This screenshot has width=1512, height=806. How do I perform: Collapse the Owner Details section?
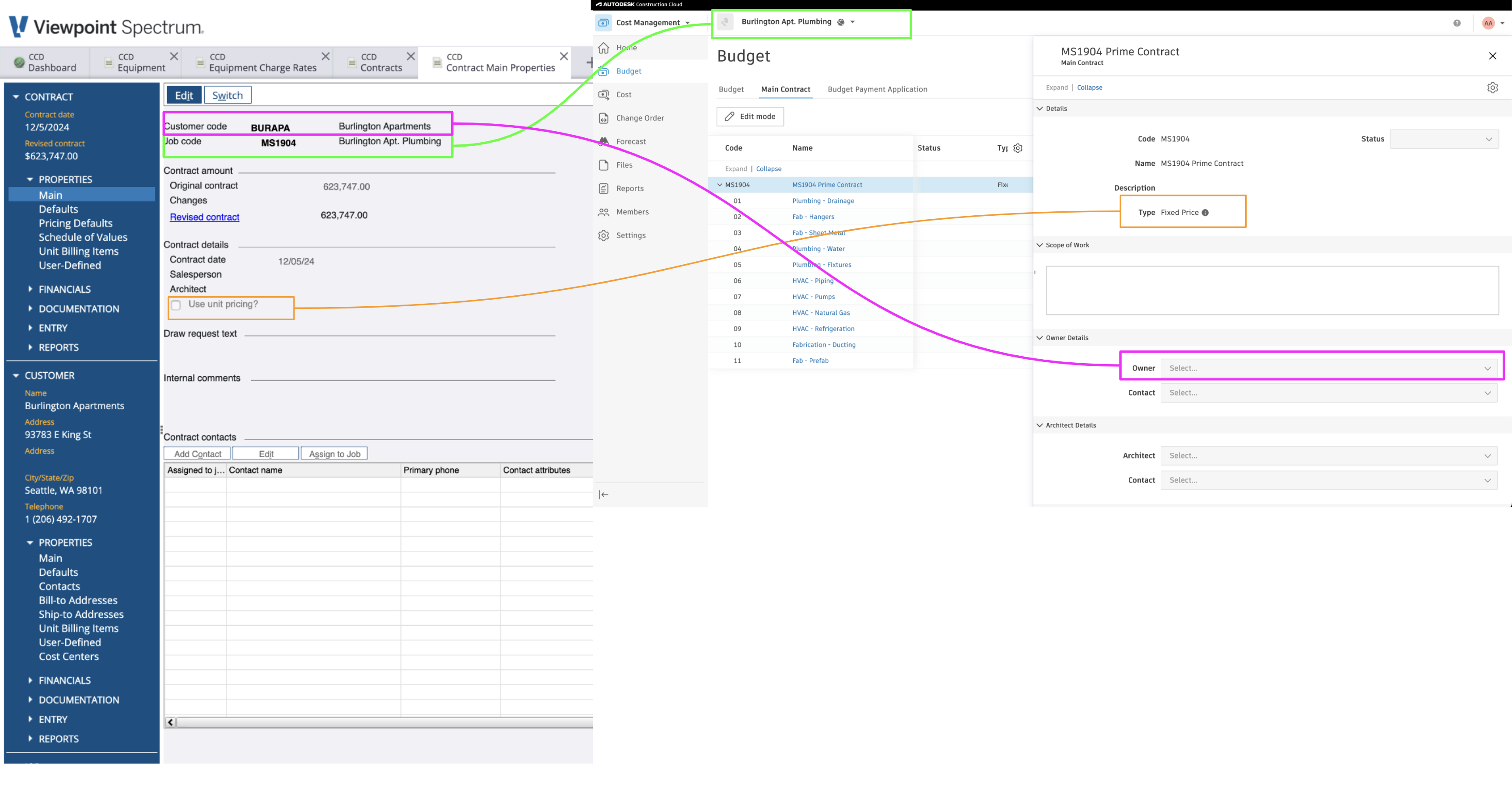(1039, 338)
